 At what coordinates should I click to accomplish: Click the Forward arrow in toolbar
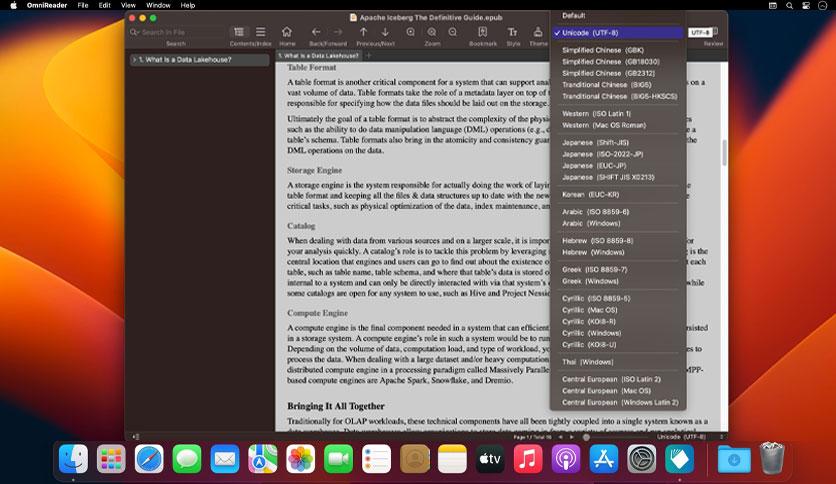coord(338,32)
